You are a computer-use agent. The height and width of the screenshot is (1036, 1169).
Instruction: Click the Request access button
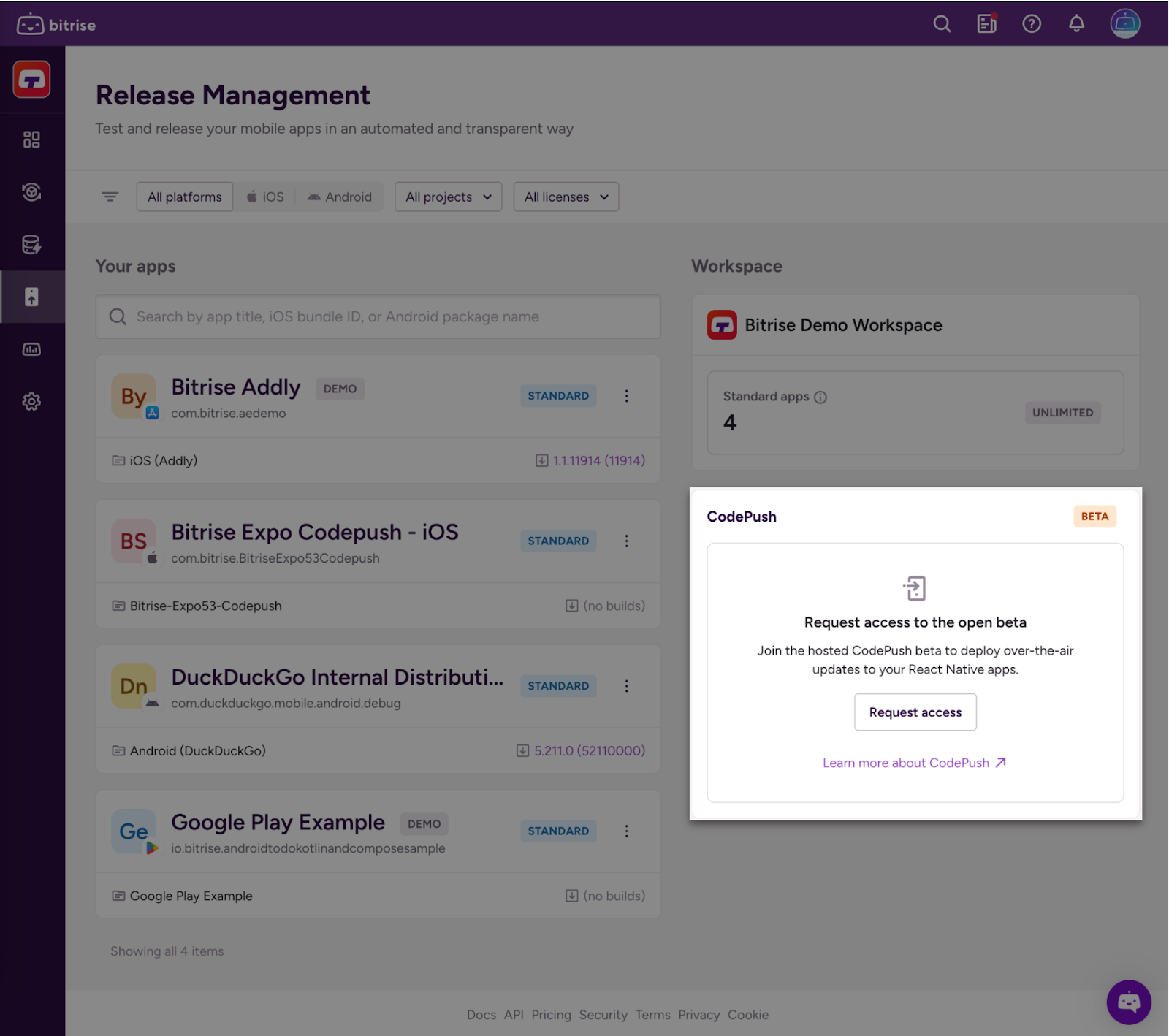(x=915, y=712)
